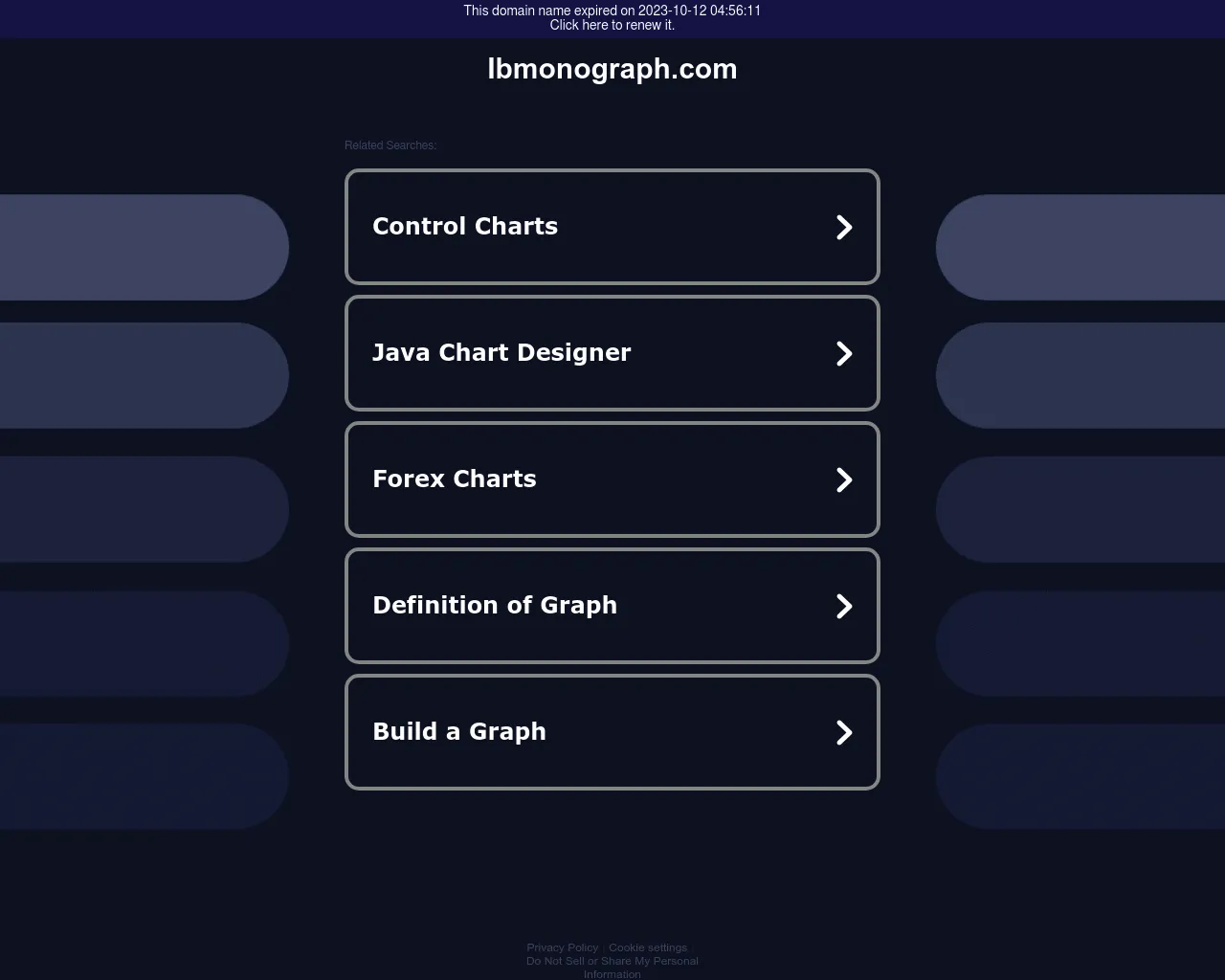Click the chevron arrow beside Build a Graph
The image size is (1225, 980).
click(x=843, y=732)
